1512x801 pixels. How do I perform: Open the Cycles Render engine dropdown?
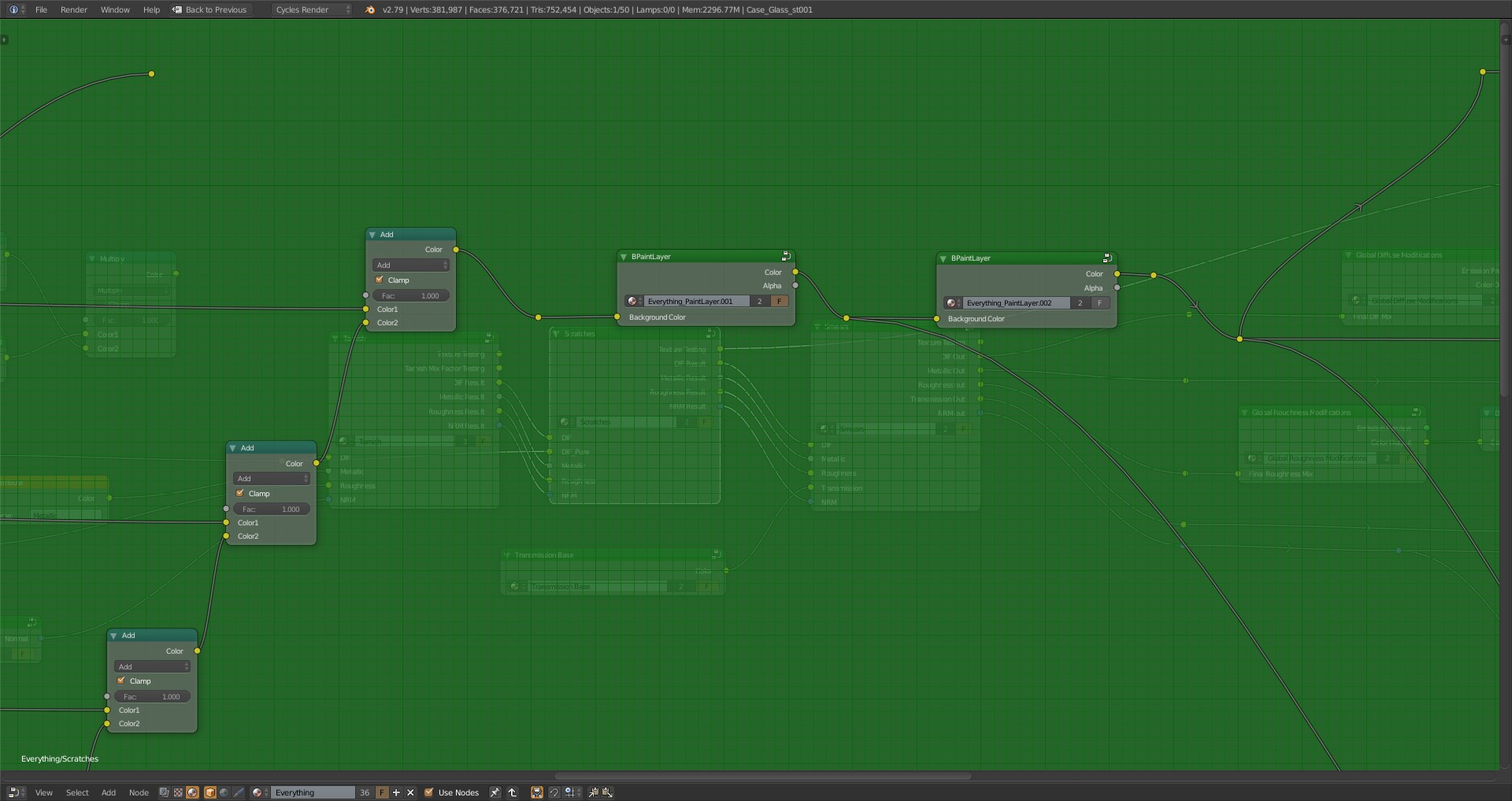pyautogui.click(x=312, y=9)
